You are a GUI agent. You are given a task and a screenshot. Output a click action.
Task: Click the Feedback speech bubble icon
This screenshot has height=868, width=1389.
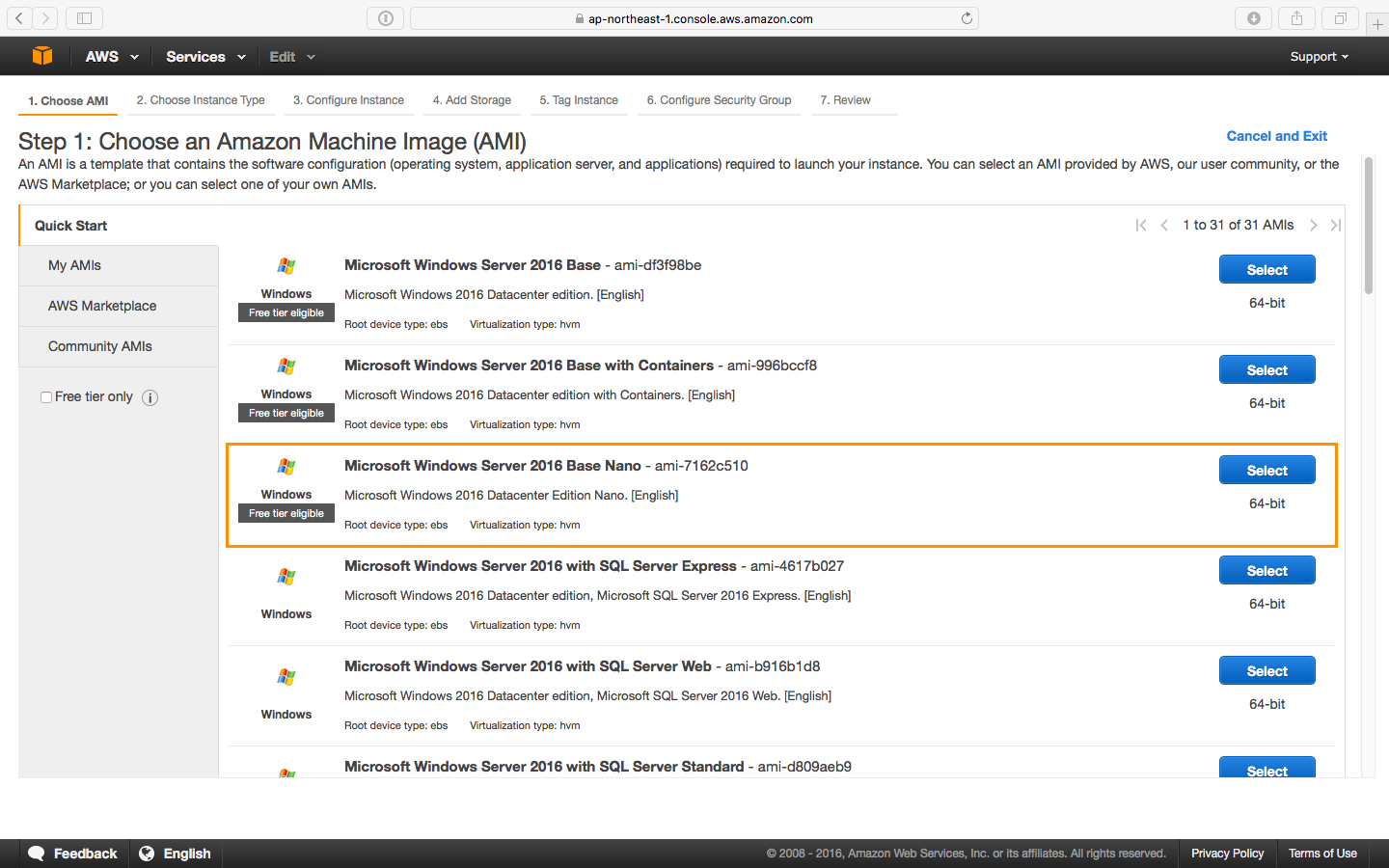(x=37, y=854)
